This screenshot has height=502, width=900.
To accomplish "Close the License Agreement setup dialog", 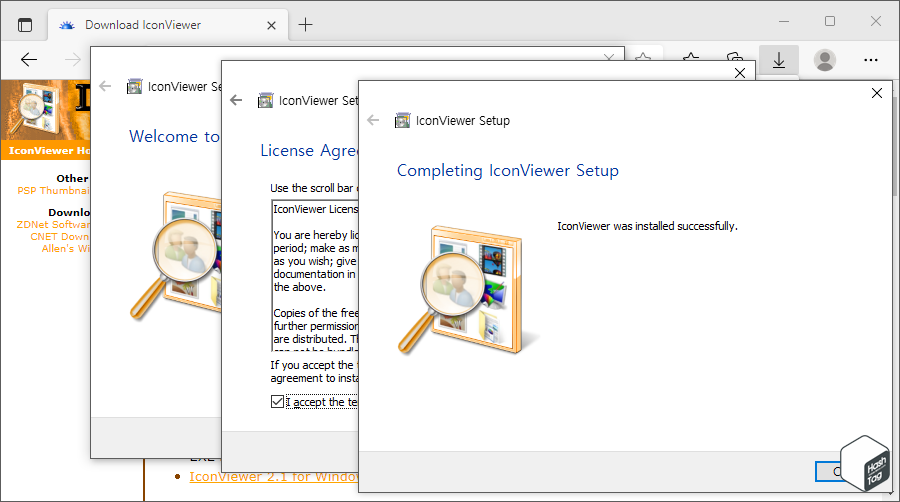I will (x=740, y=73).
